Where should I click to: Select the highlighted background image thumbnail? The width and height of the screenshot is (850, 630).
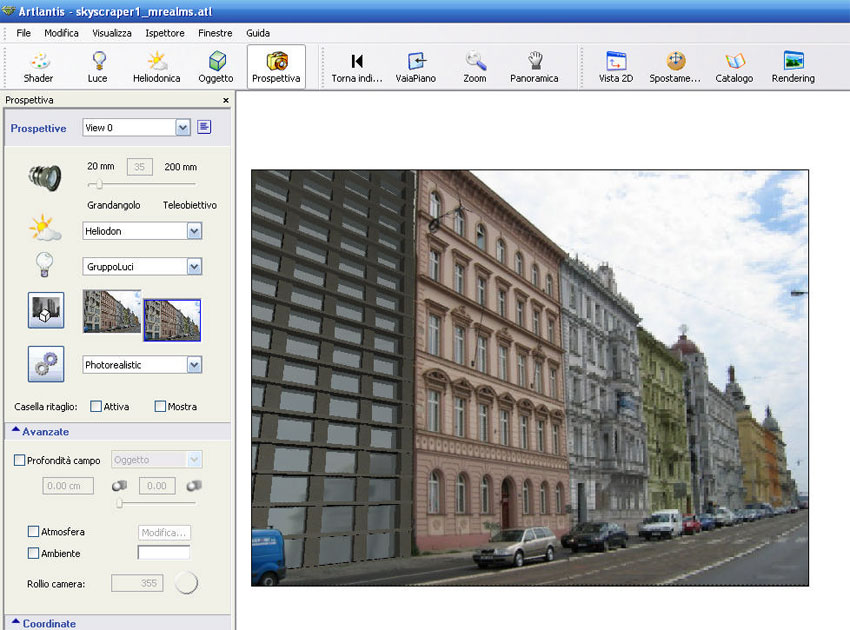click(x=171, y=320)
